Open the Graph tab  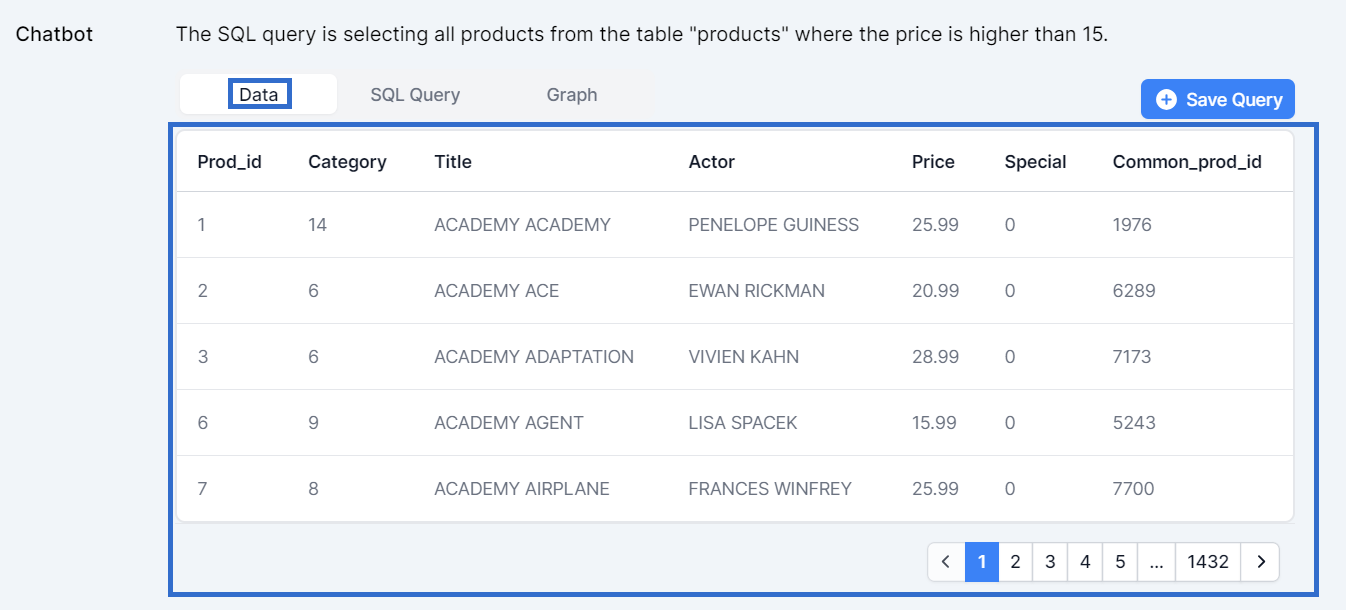(572, 95)
